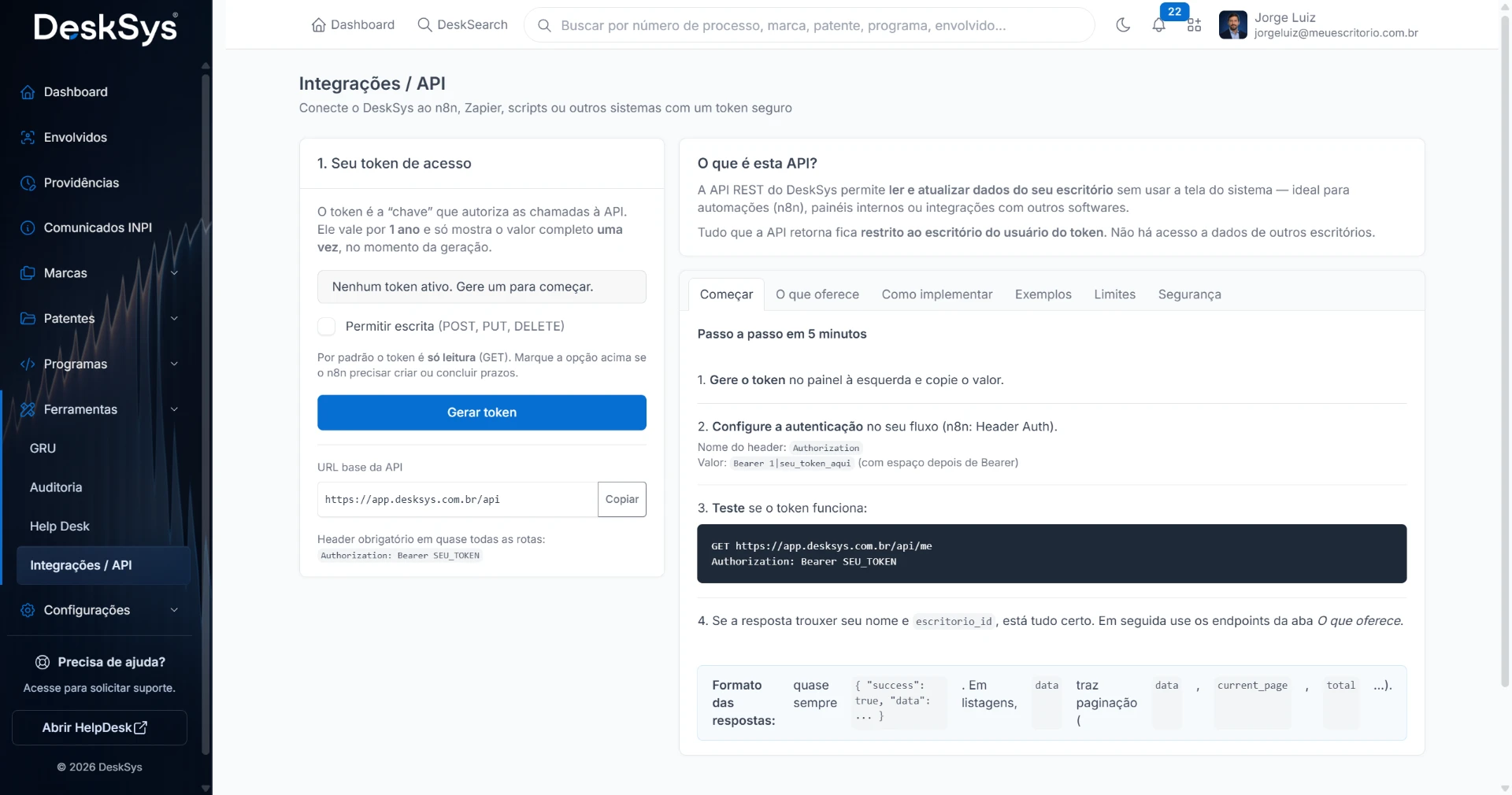Click the Ferramentas tools icon

pos(28,409)
